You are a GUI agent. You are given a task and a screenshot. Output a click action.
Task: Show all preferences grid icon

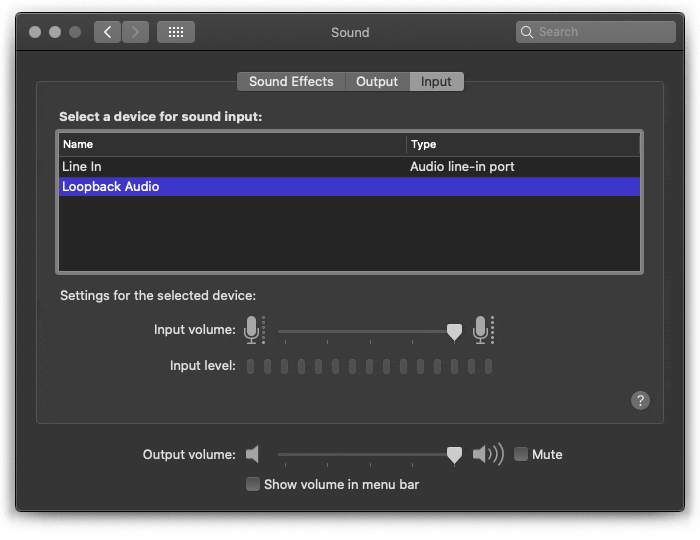(x=176, y=32)
